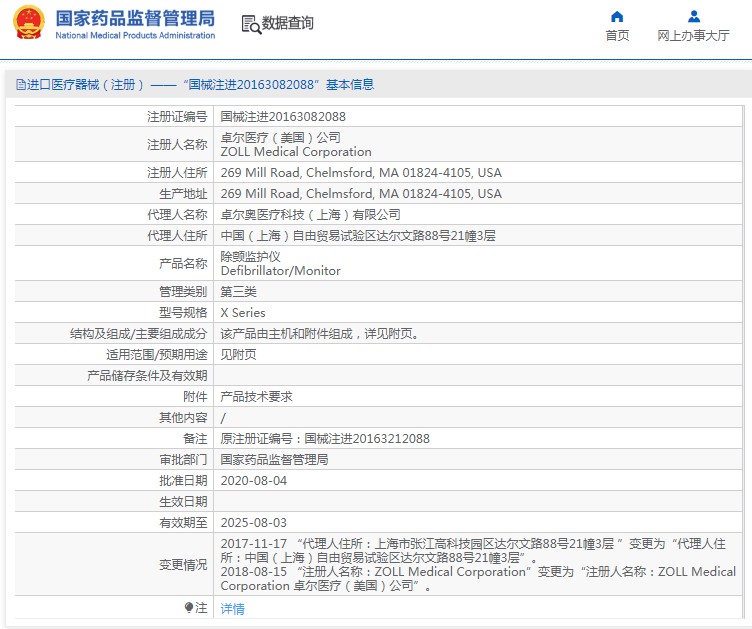Click 适用范围/预期用途 label
Viewport: 752px width, 629px height.
point(157,355)
